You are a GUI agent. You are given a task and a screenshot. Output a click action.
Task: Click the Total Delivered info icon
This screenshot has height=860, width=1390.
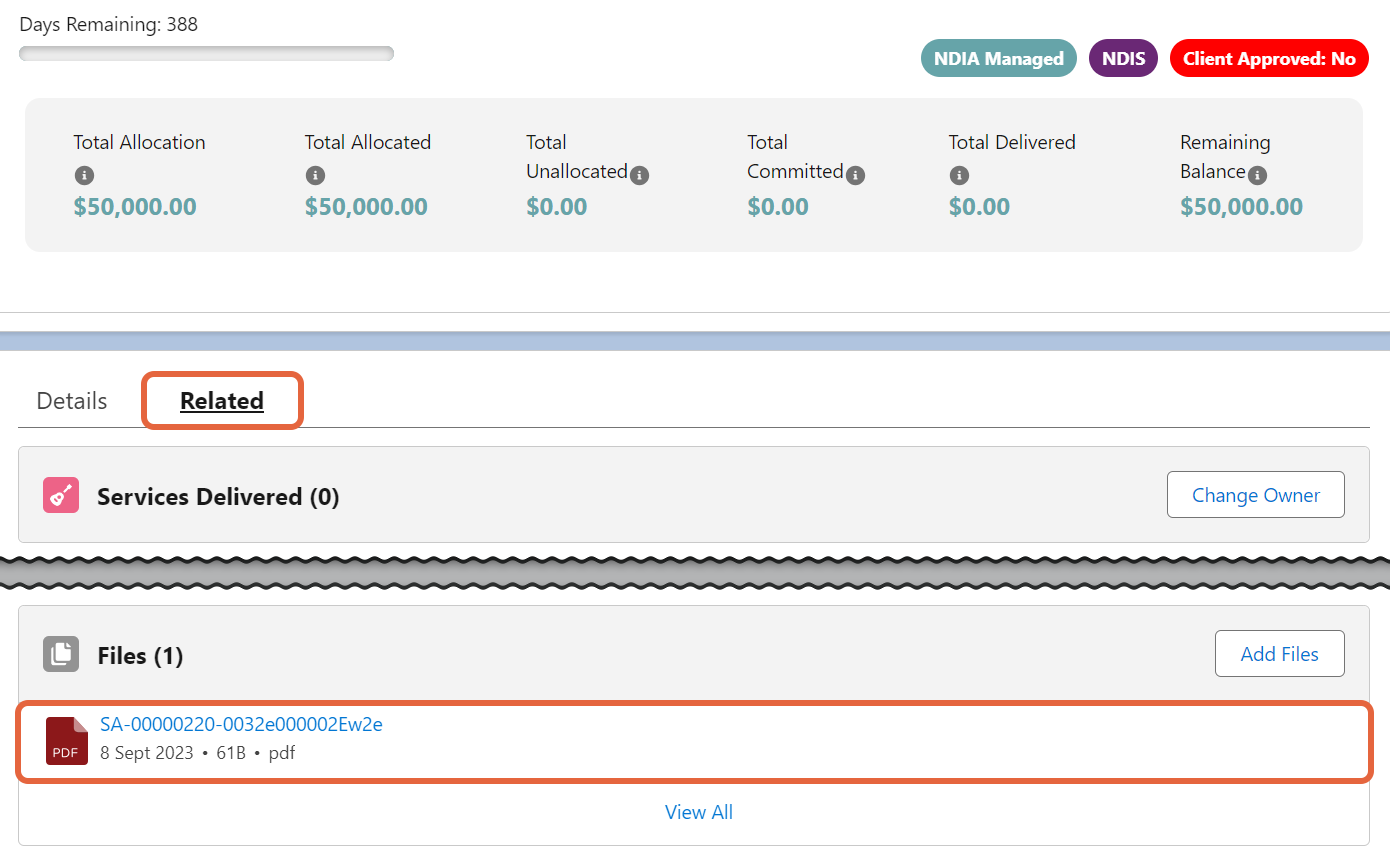coord(959,176)
